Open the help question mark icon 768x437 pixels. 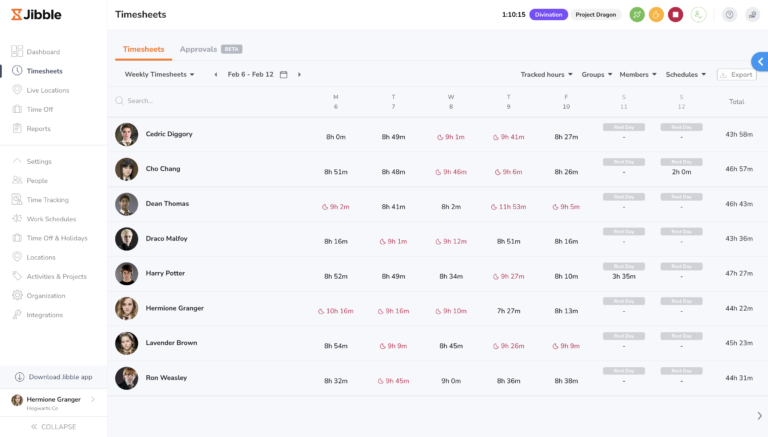coord(729,15)
